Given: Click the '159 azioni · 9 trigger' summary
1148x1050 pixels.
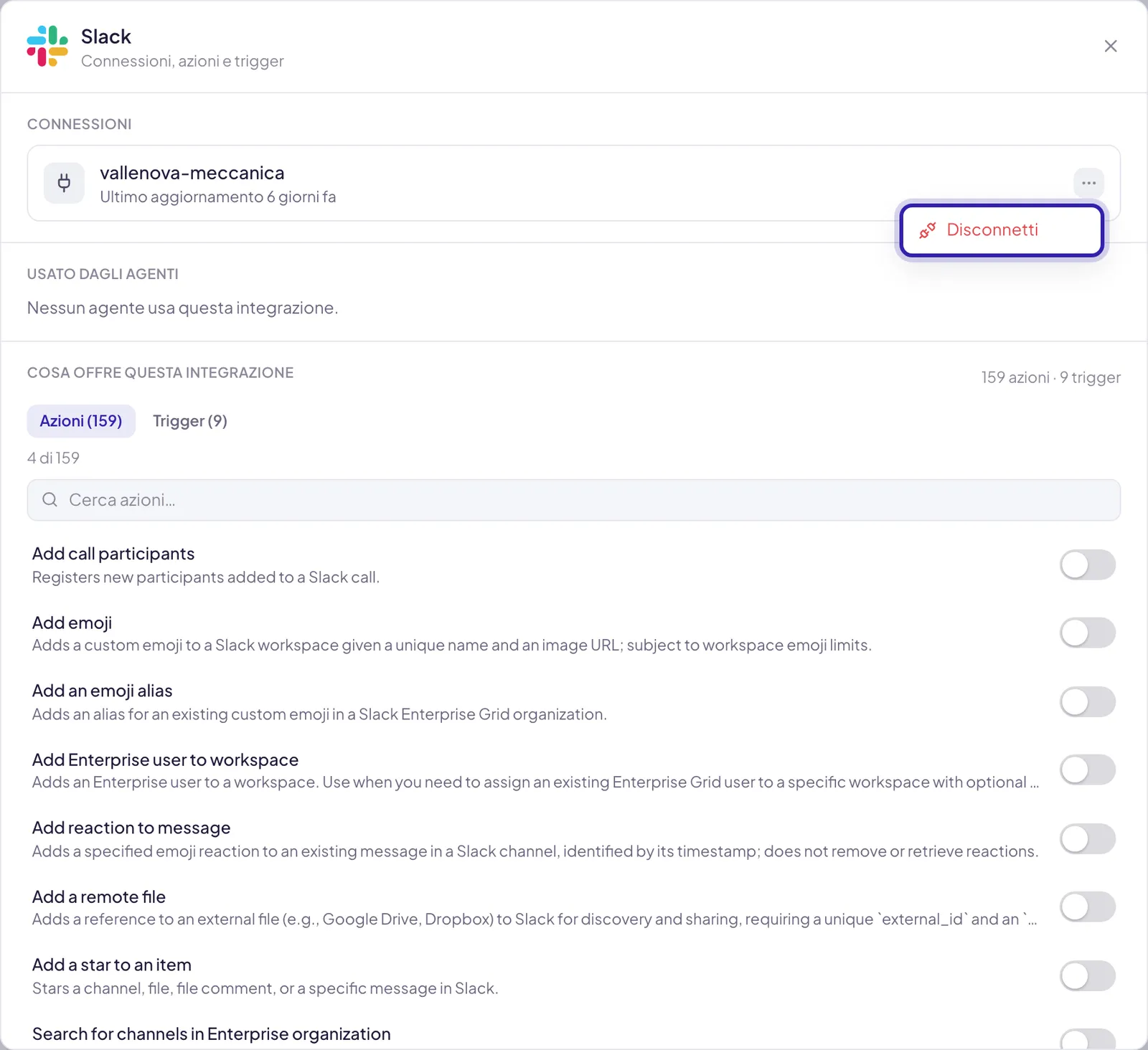Looking at the screenshot, I should [1050, 377].
